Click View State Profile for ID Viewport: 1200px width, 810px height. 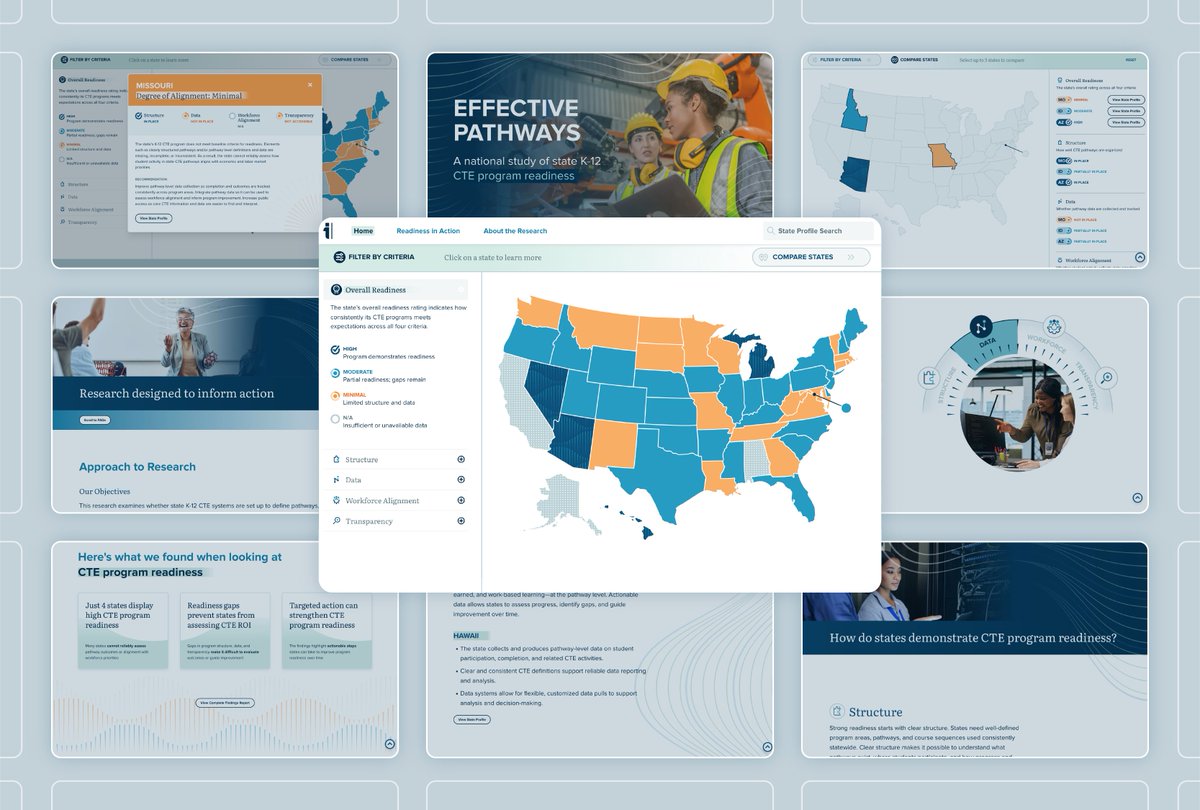[x=1126, y=111]
